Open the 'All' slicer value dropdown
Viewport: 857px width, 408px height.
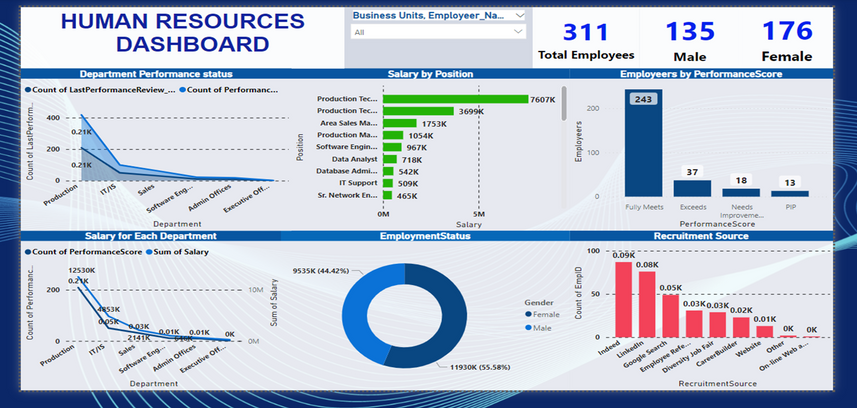[x=517, y=32]
